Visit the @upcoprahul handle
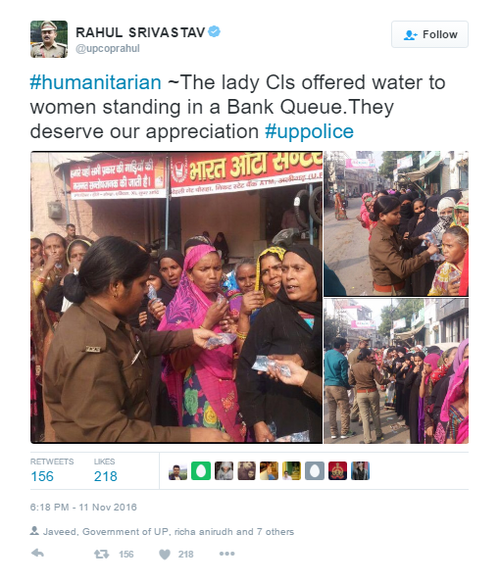500x583 pixels. click(x=107, y=49)
